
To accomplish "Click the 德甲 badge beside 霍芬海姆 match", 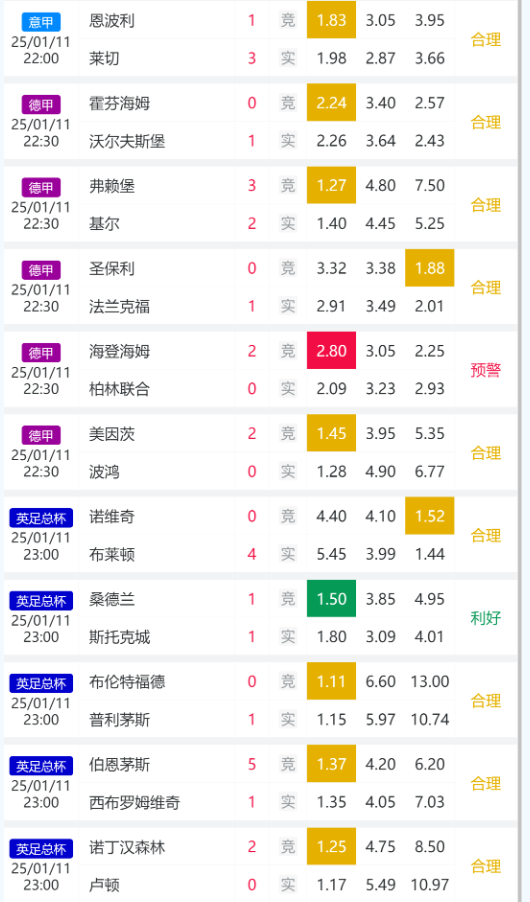I will click(x=41, y=105).
